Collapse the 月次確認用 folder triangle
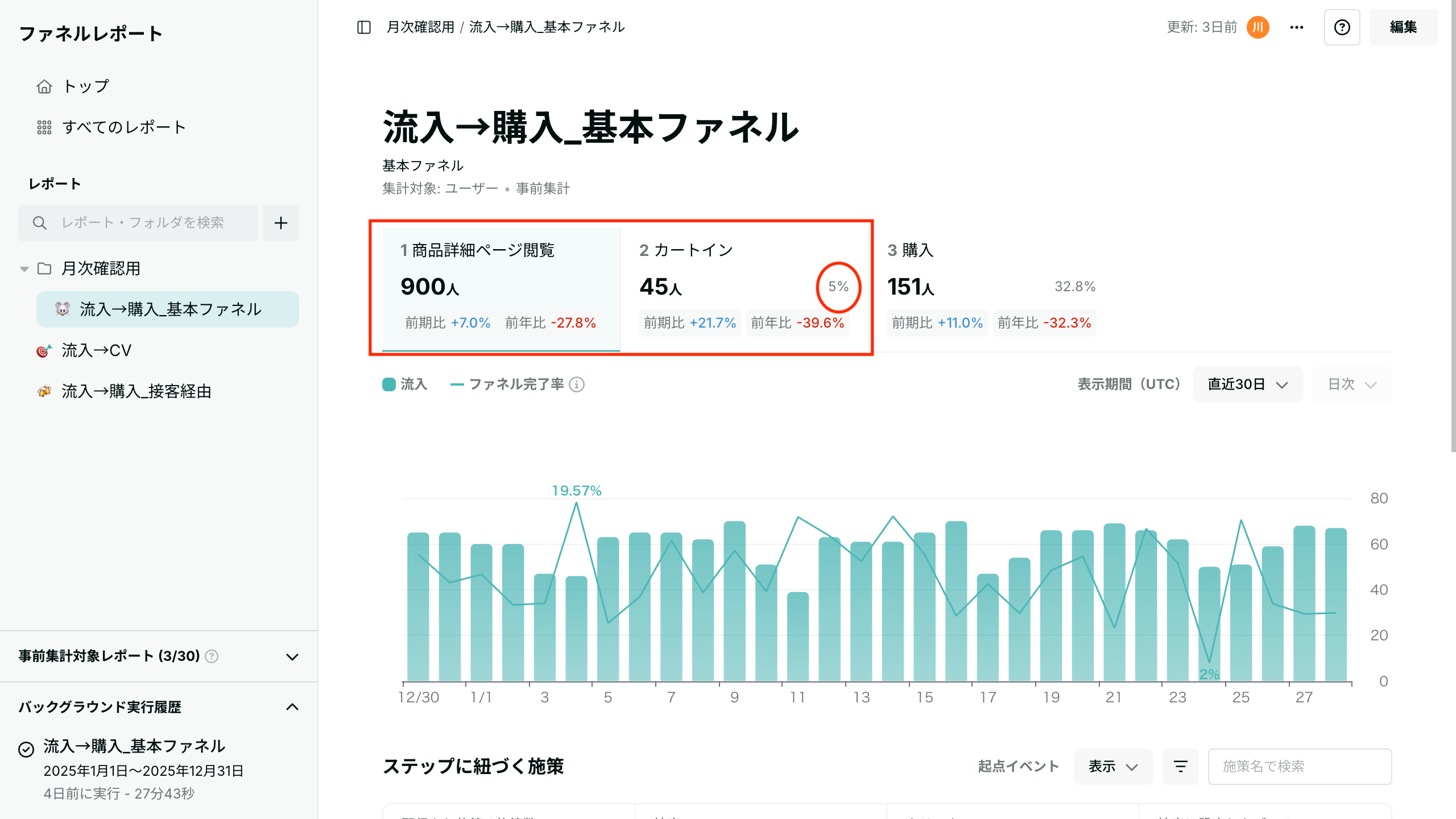Screen dimensions: 1456x819 tap(24, 269)
